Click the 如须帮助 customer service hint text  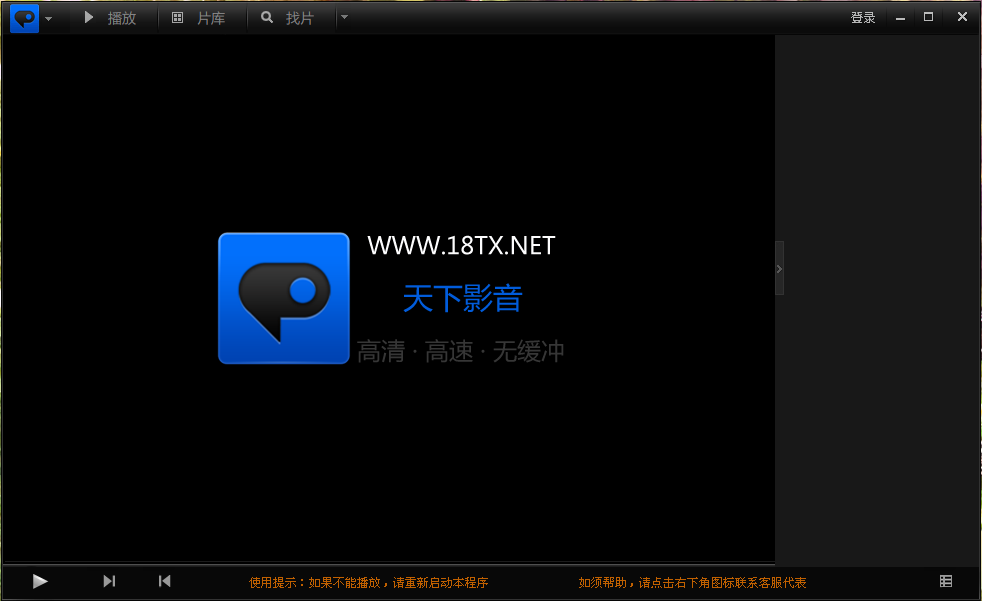(x=692, y=583)
